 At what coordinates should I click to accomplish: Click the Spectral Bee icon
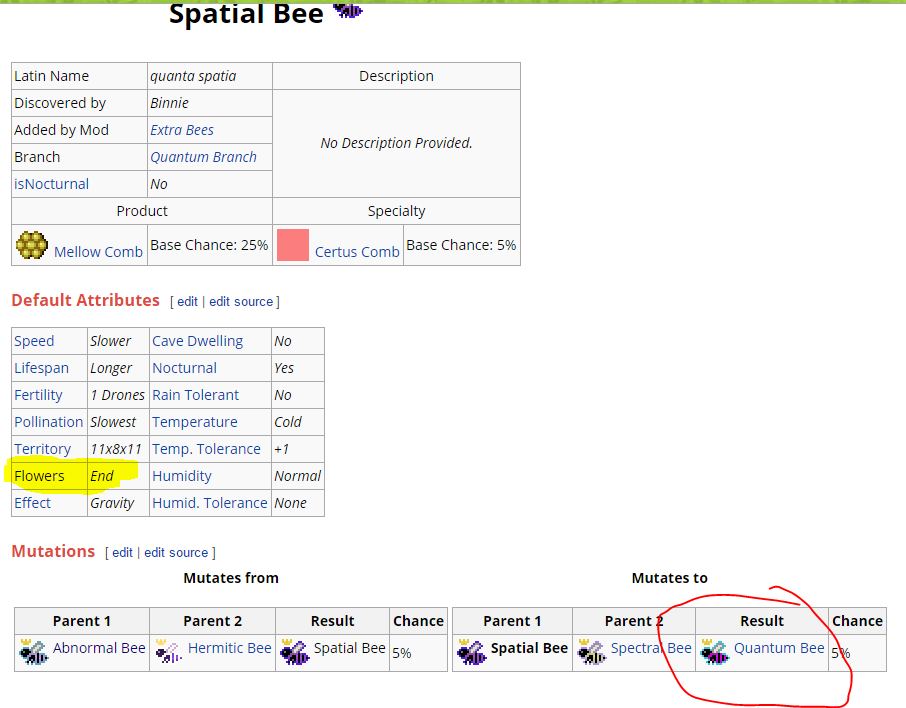pyautogui.click(x=591, y=653)
